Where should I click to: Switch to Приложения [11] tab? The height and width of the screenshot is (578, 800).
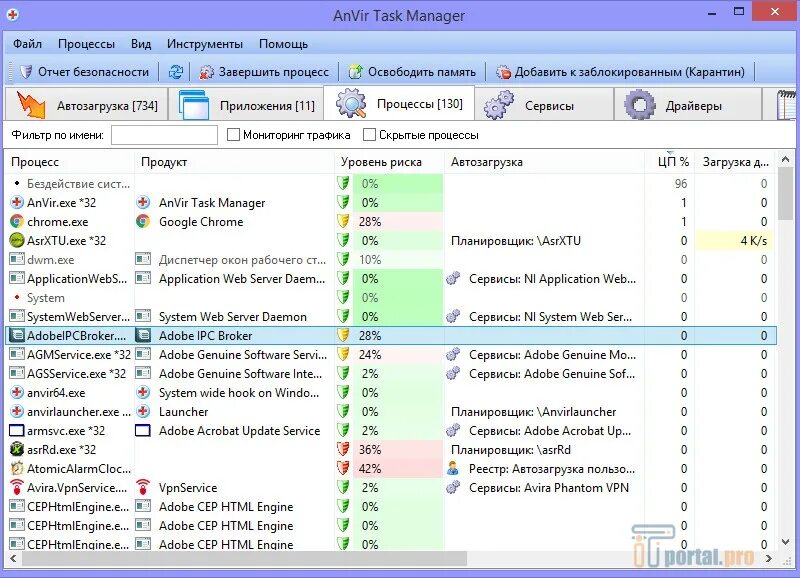(x=246, y=105)
